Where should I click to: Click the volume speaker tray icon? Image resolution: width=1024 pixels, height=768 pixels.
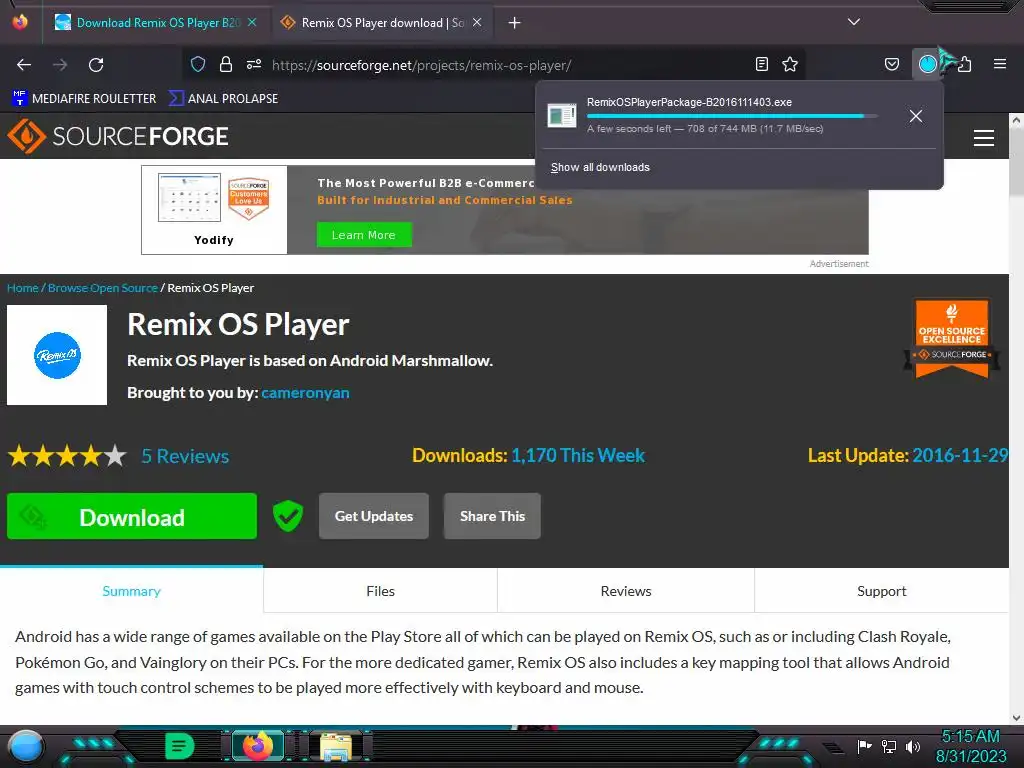[x=913, y=746]
